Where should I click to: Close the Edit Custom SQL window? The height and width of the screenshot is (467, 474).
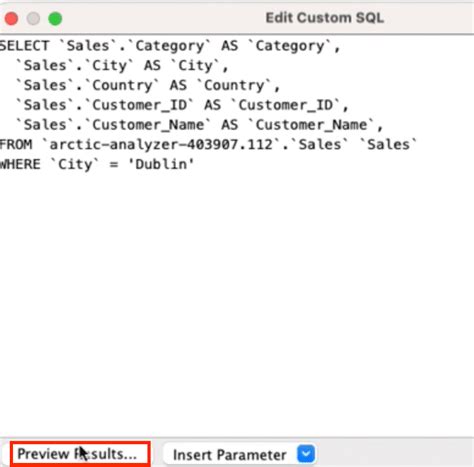[11, 19]
